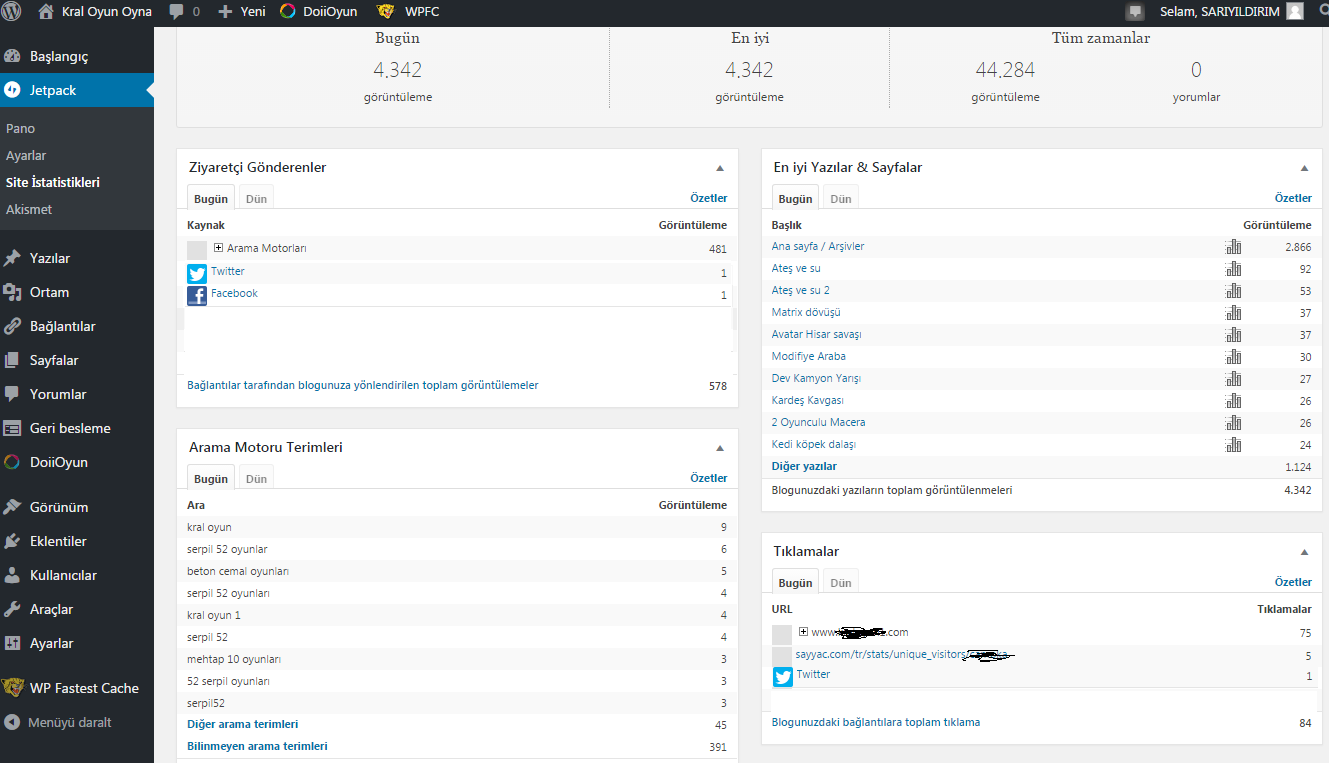Open Ayarlar submenu under Jetpack
The height and width of the screenshot is (763, 1329).
[x=26, y=156]
